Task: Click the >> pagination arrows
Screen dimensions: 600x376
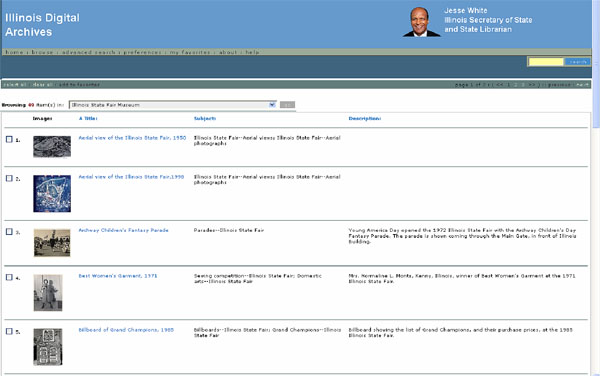Action: 532,85
